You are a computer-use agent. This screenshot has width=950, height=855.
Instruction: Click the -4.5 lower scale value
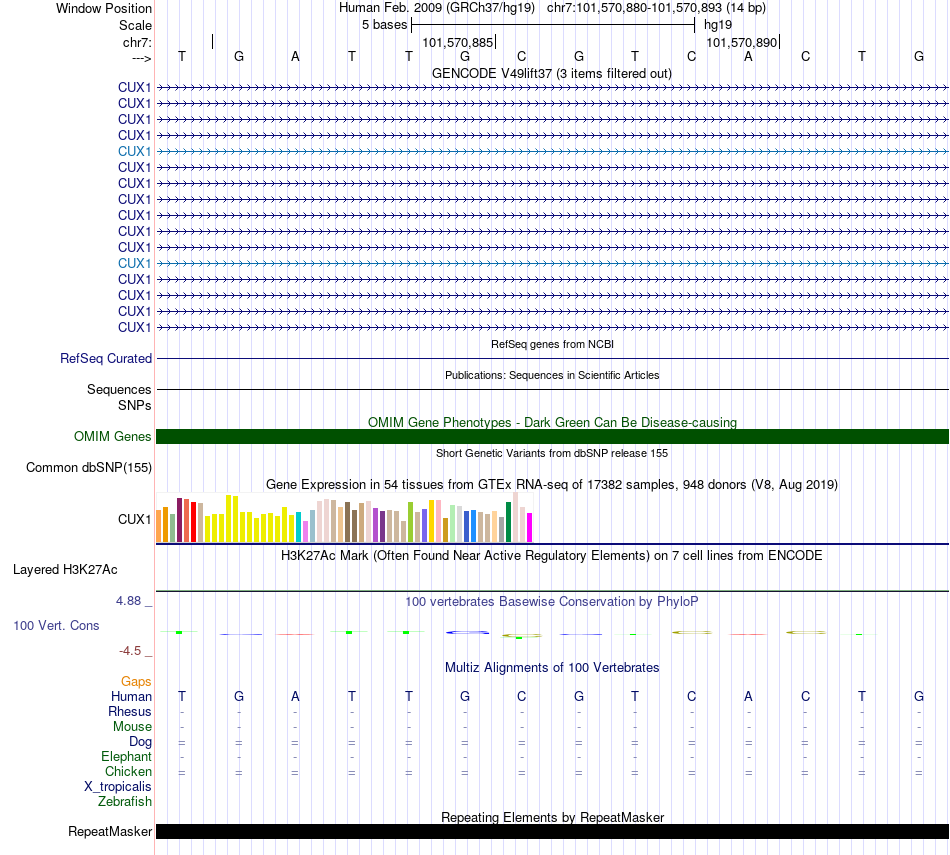coord(130,651)
